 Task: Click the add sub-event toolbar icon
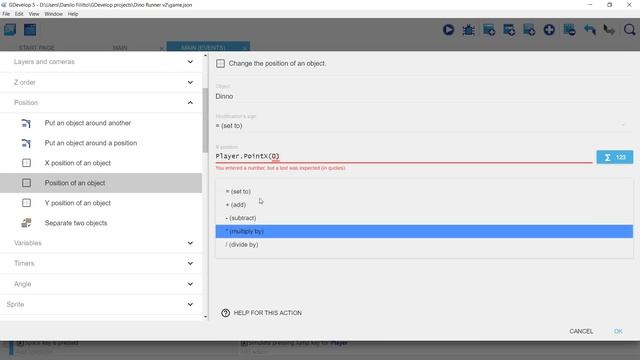coord(509,30)
